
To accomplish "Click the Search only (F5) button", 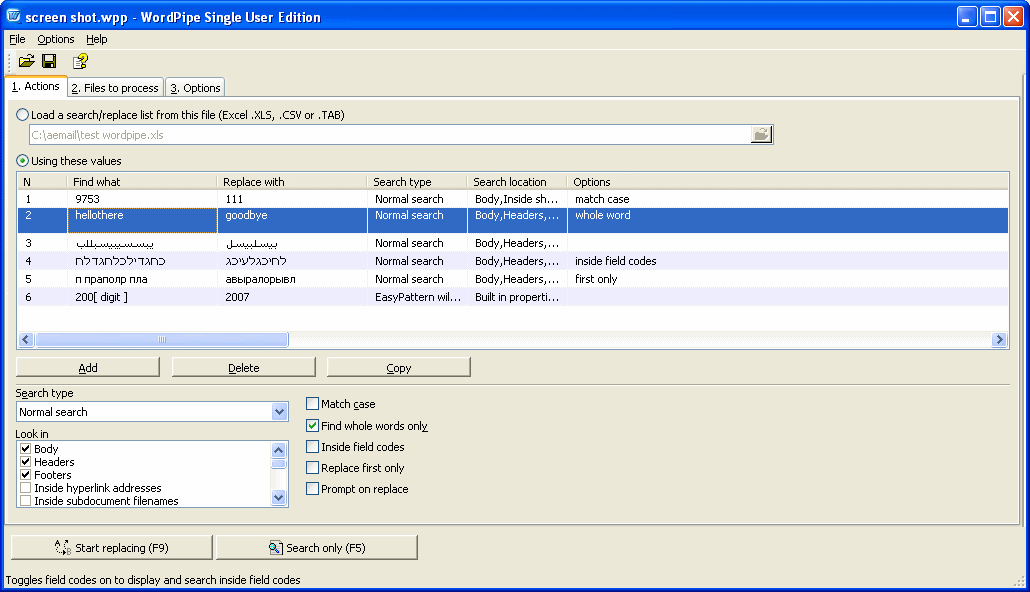I will pos(316,548).
